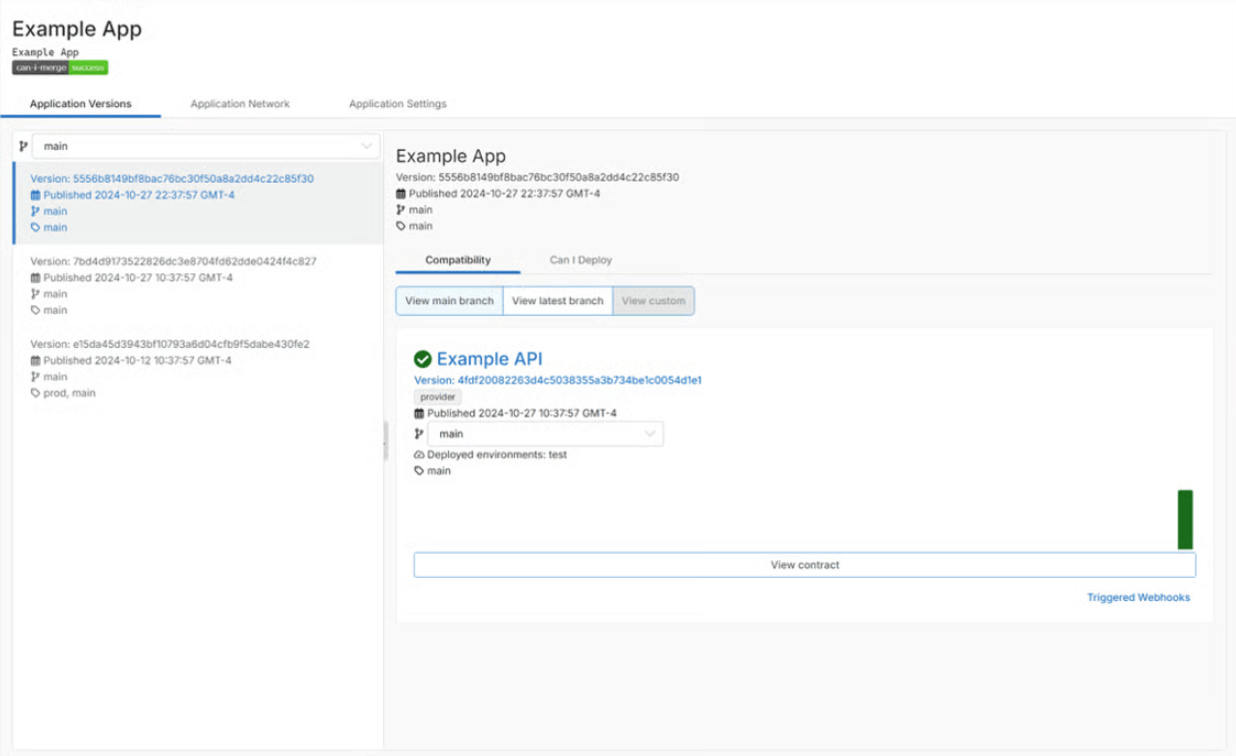Click the branch icon beside the sidebar branch selector
Image resolution: width=1236 pixels, height=756 pixels.
pyautogui.click(x=23, y=146)
